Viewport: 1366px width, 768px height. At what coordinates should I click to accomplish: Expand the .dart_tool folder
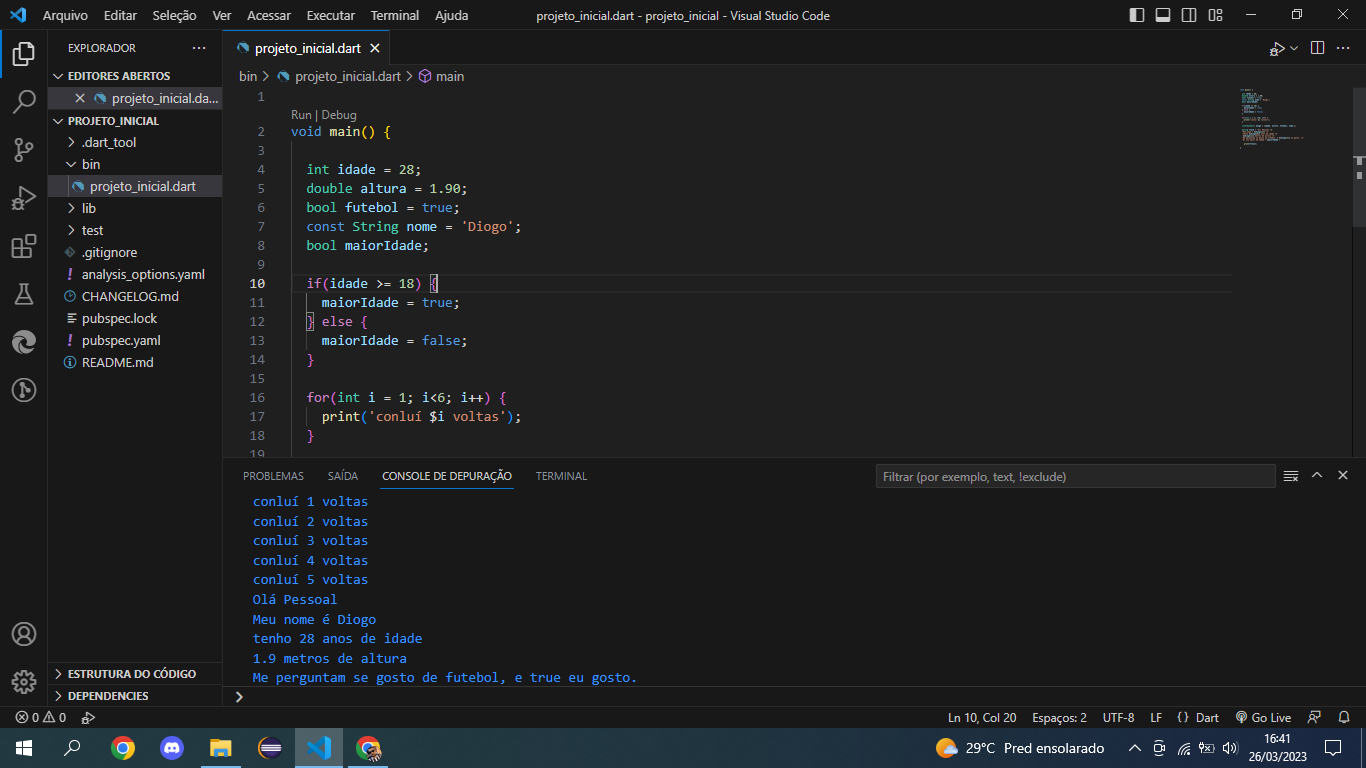(x=135, y=142)
